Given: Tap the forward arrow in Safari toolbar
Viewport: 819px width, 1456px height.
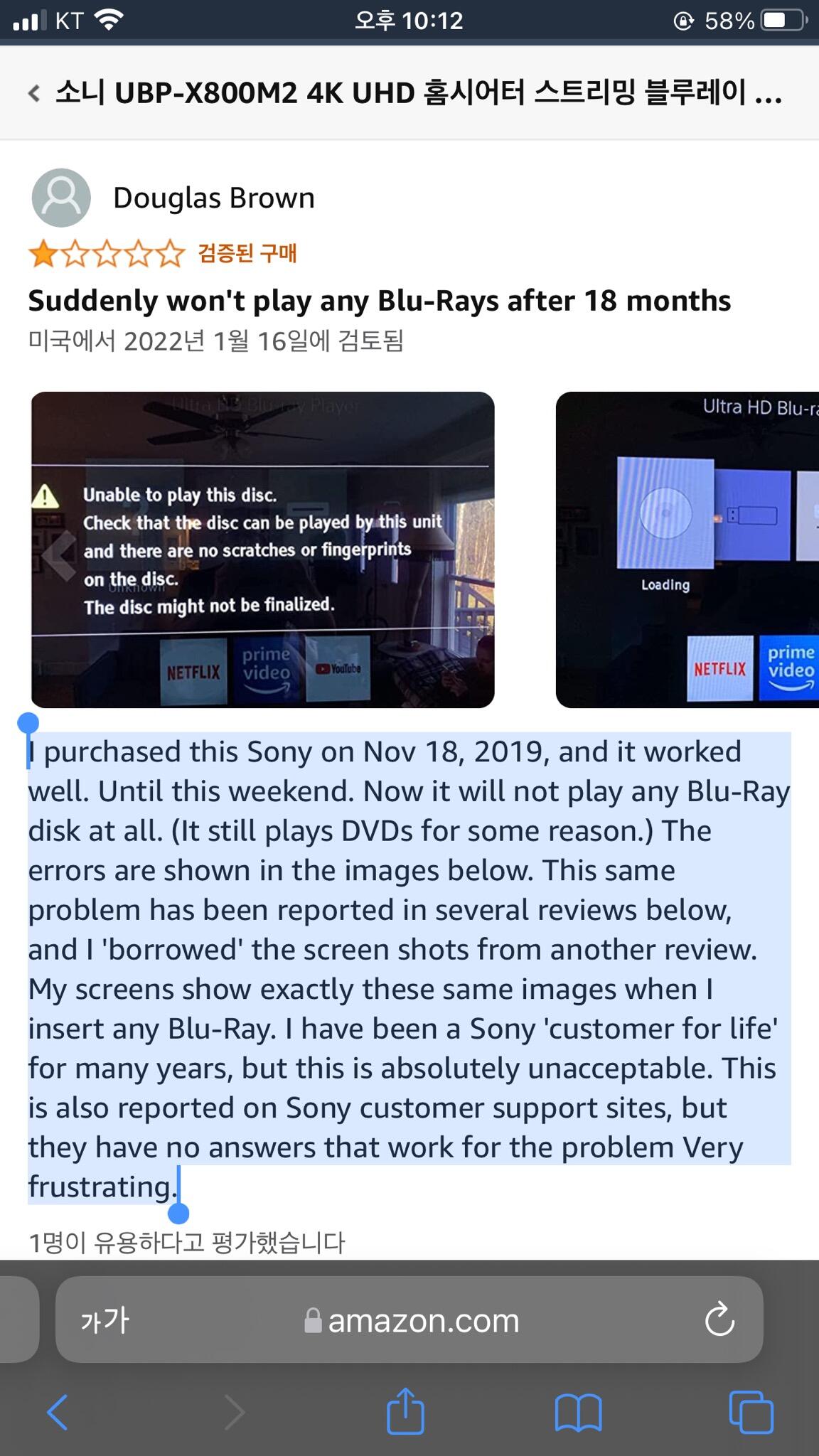Looking at the screenshot, I should click(x=235, y=1412).
